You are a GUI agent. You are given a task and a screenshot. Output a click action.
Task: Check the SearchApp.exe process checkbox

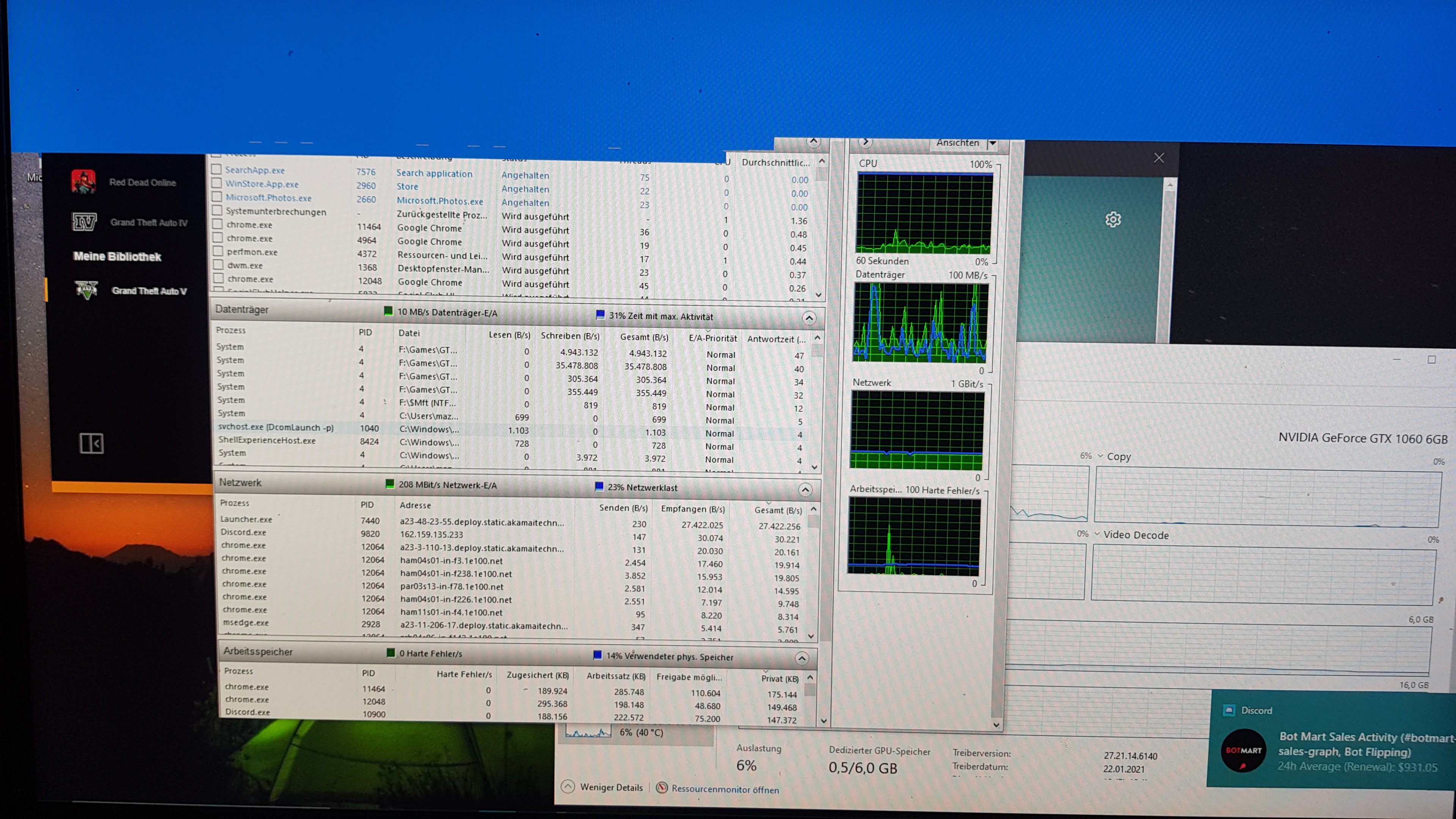[216, 169]
